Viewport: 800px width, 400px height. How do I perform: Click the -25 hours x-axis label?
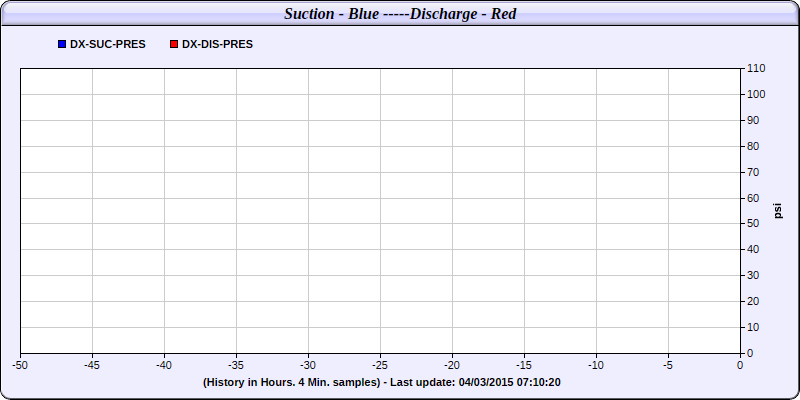point(380,365)
